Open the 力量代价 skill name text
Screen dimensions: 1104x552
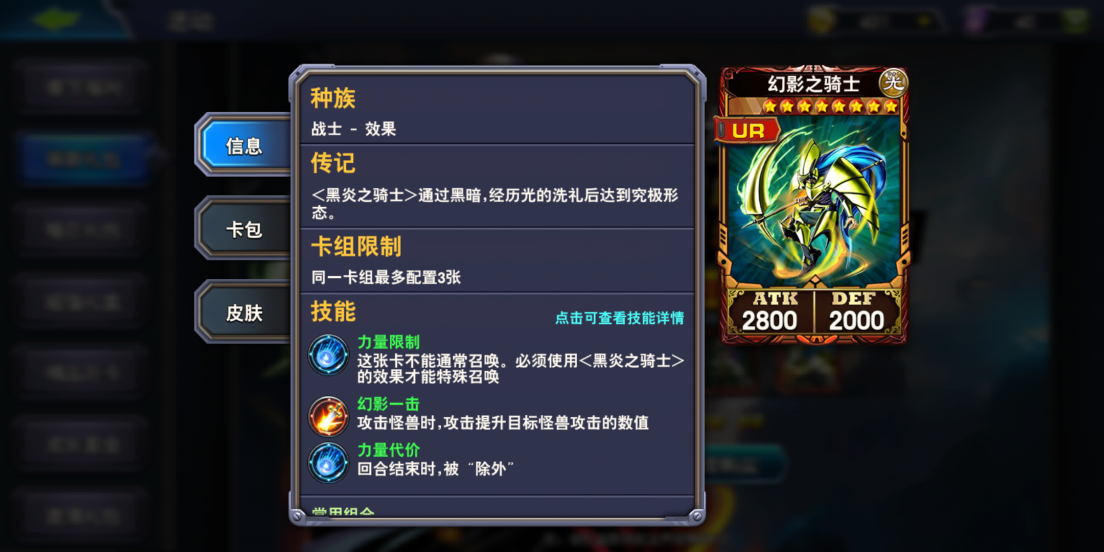click(x=389, y=451)
